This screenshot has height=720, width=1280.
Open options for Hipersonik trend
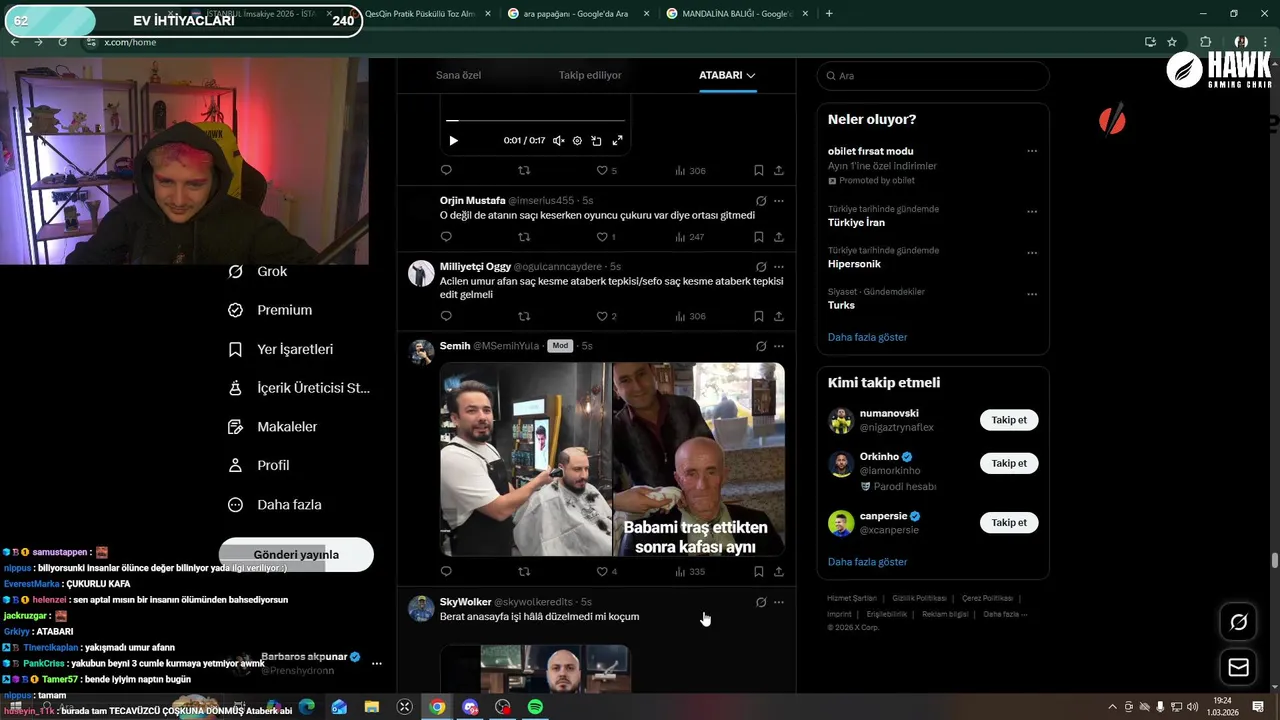(1032, 253)
